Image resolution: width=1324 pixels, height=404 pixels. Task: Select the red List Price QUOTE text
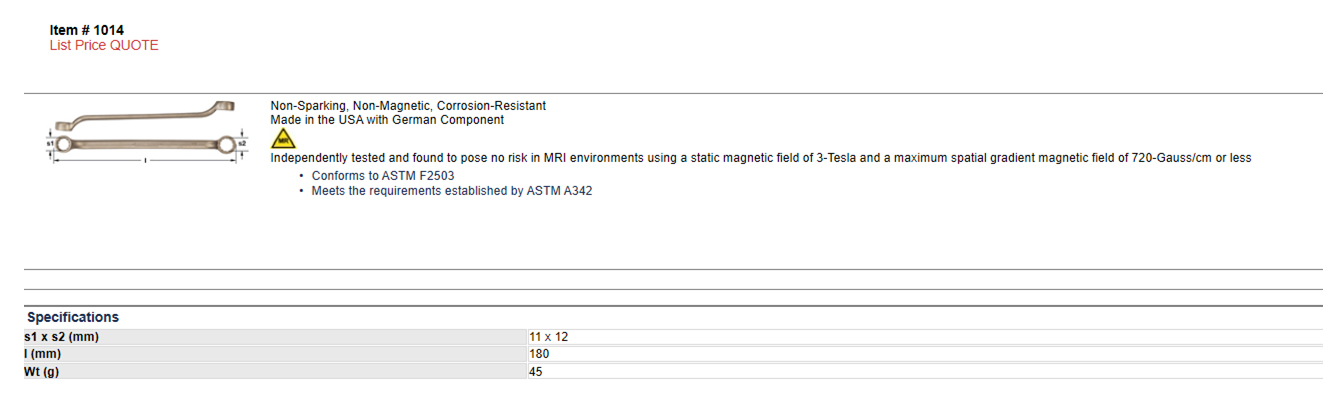(x=104, y=45)
